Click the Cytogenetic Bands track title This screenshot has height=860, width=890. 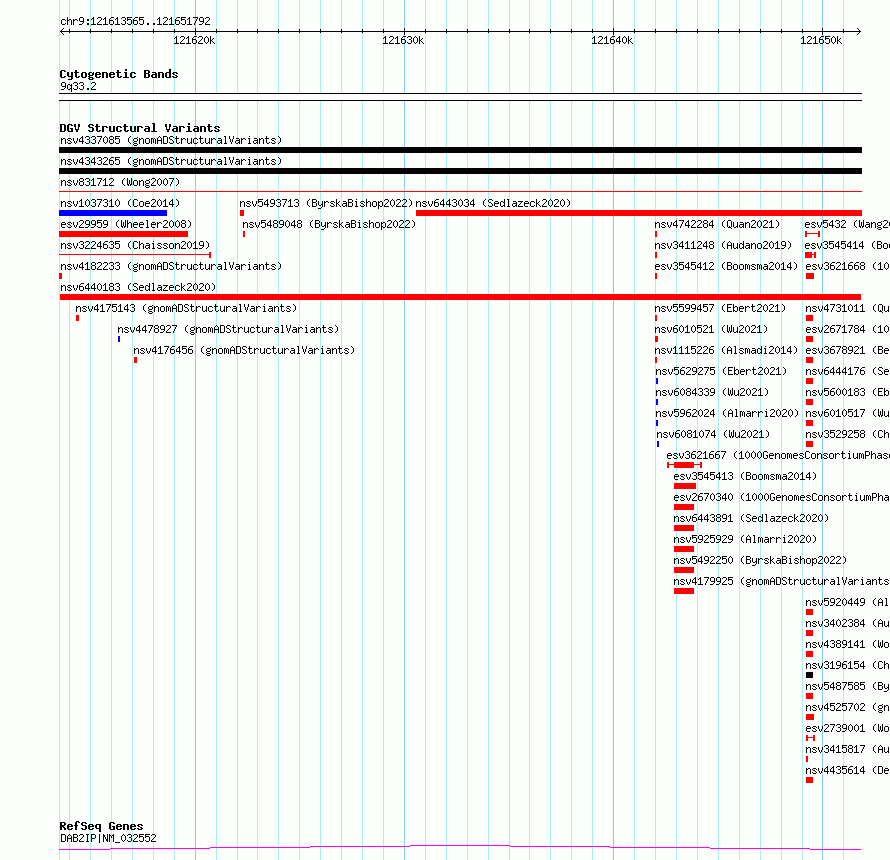119,74
